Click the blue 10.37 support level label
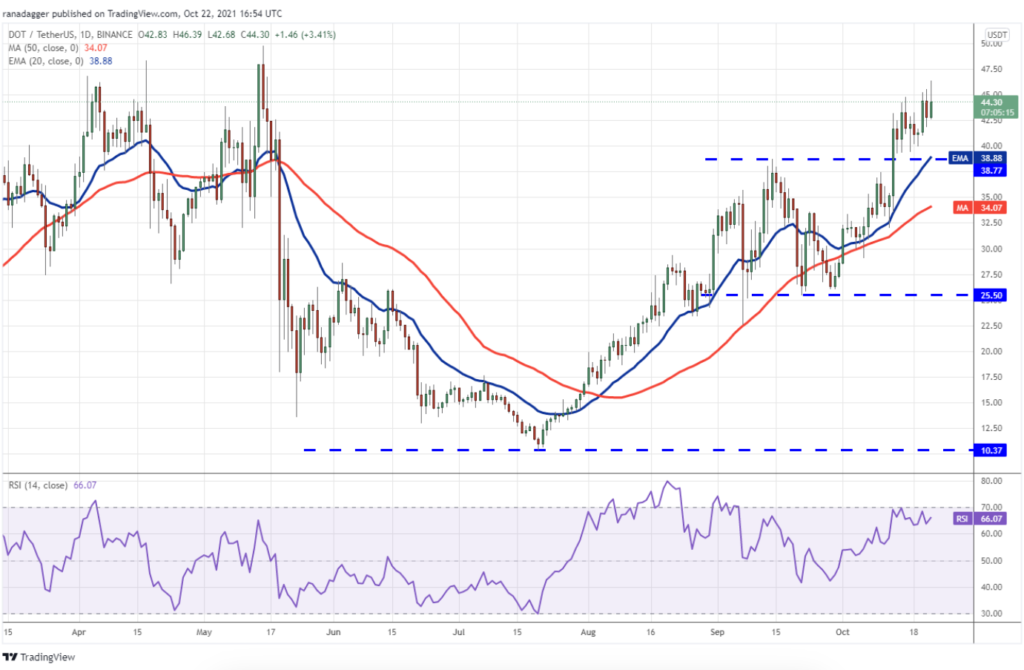 [x=990, y=450]
